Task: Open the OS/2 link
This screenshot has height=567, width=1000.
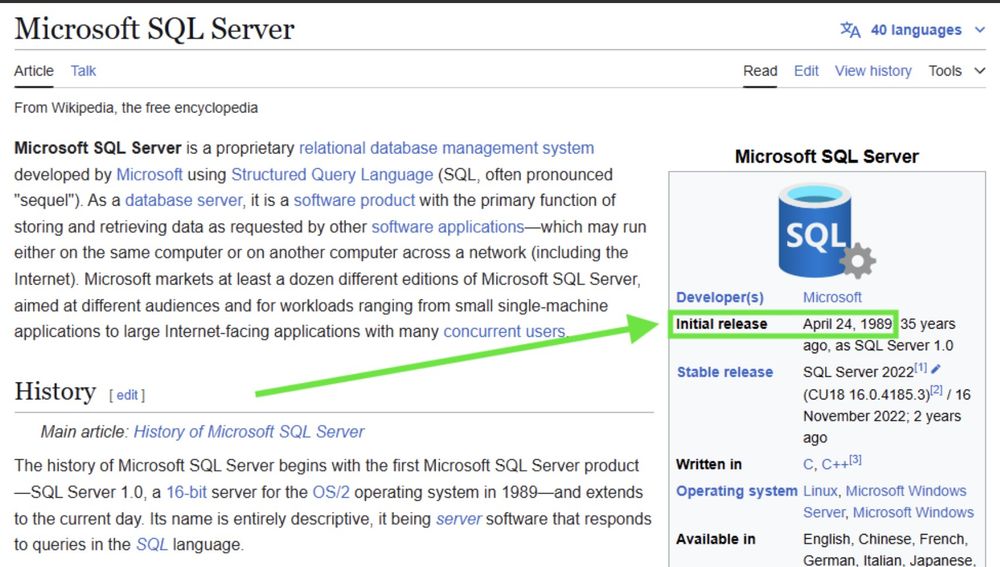Action: point(331,492)
